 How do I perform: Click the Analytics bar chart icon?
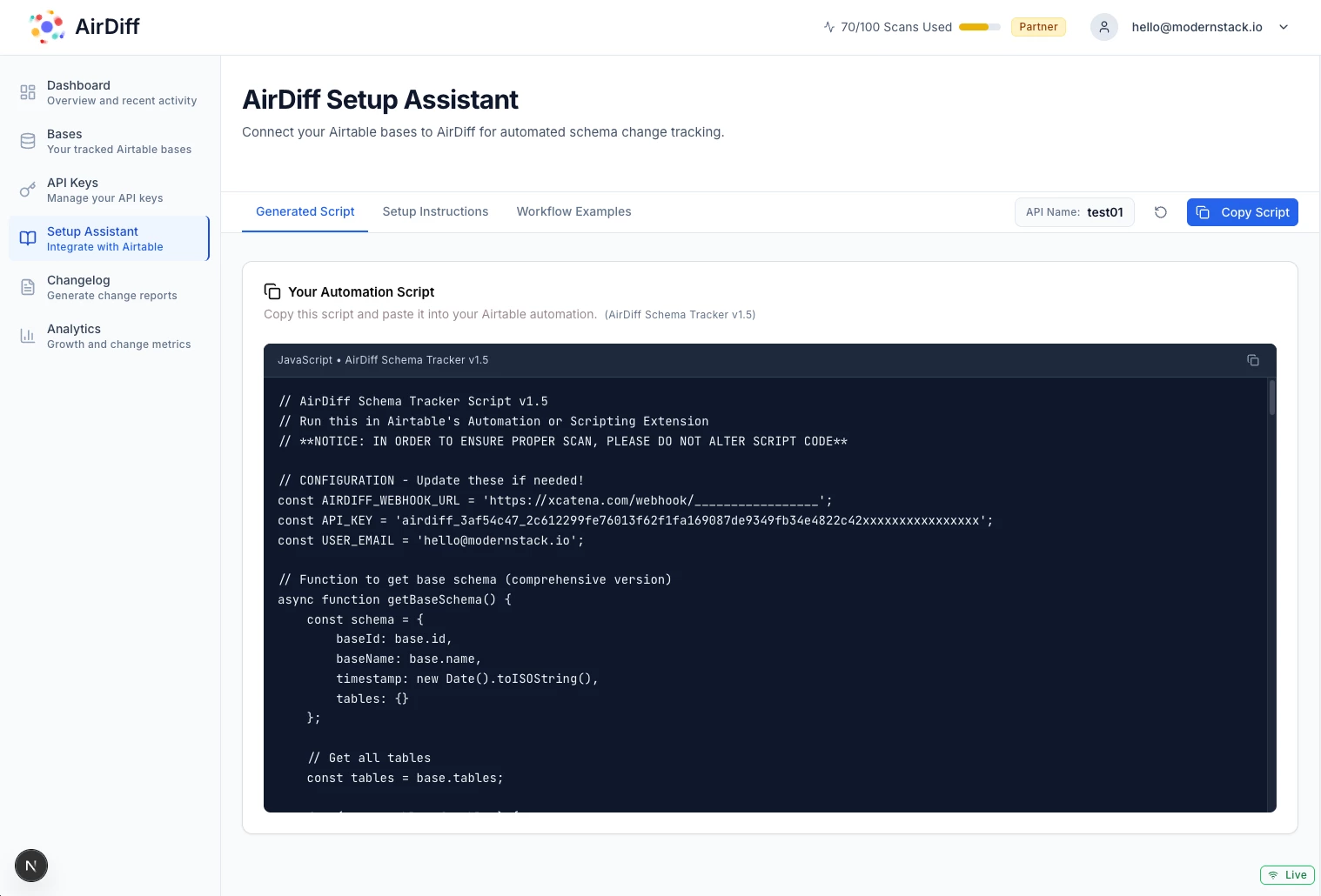click(x=28, y=336)
